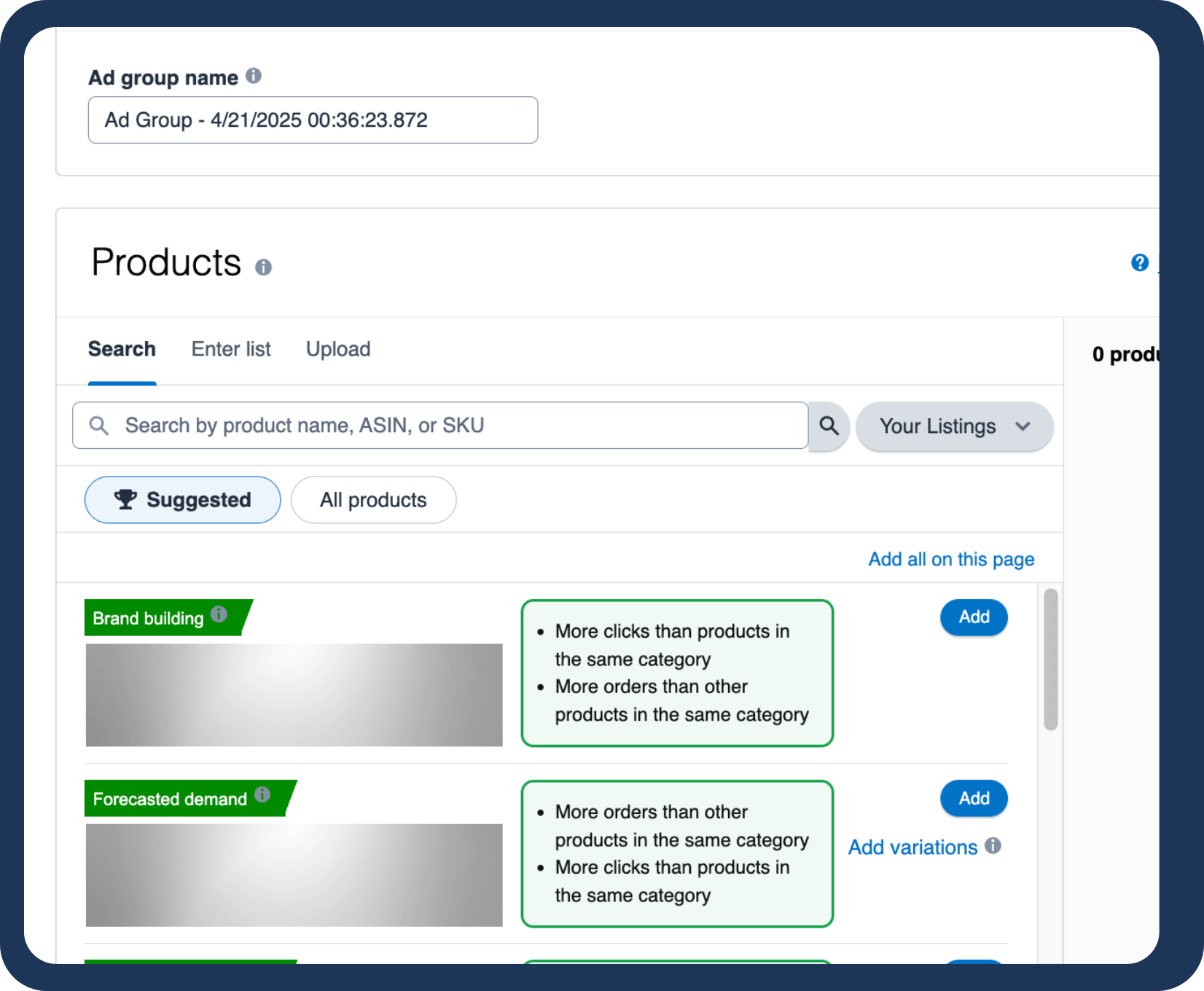This screenshot has height=991, width=1204.
Task: Click the Add variations link
Action: pos(912,847)
